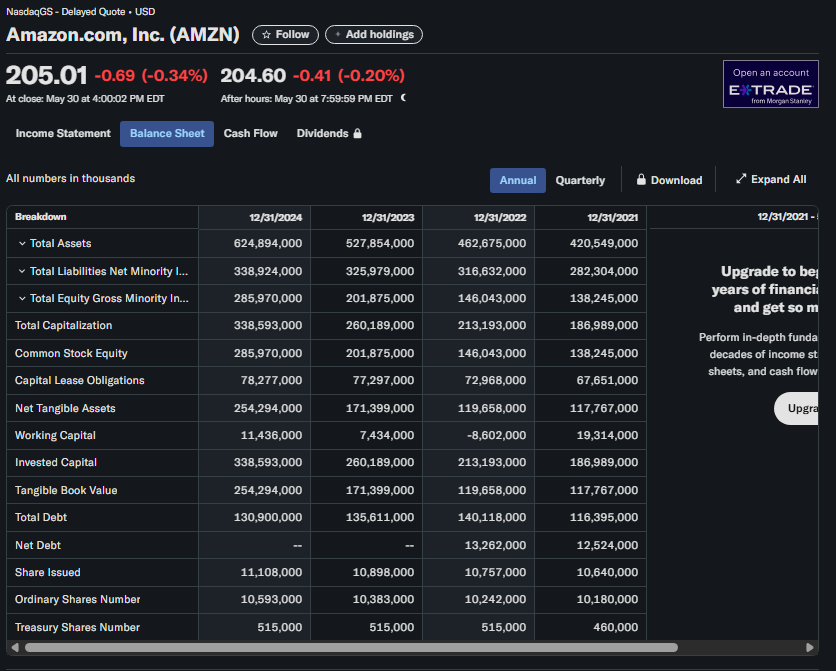
Task: Click the after-hours moon icon
Action: click(403, 98)
